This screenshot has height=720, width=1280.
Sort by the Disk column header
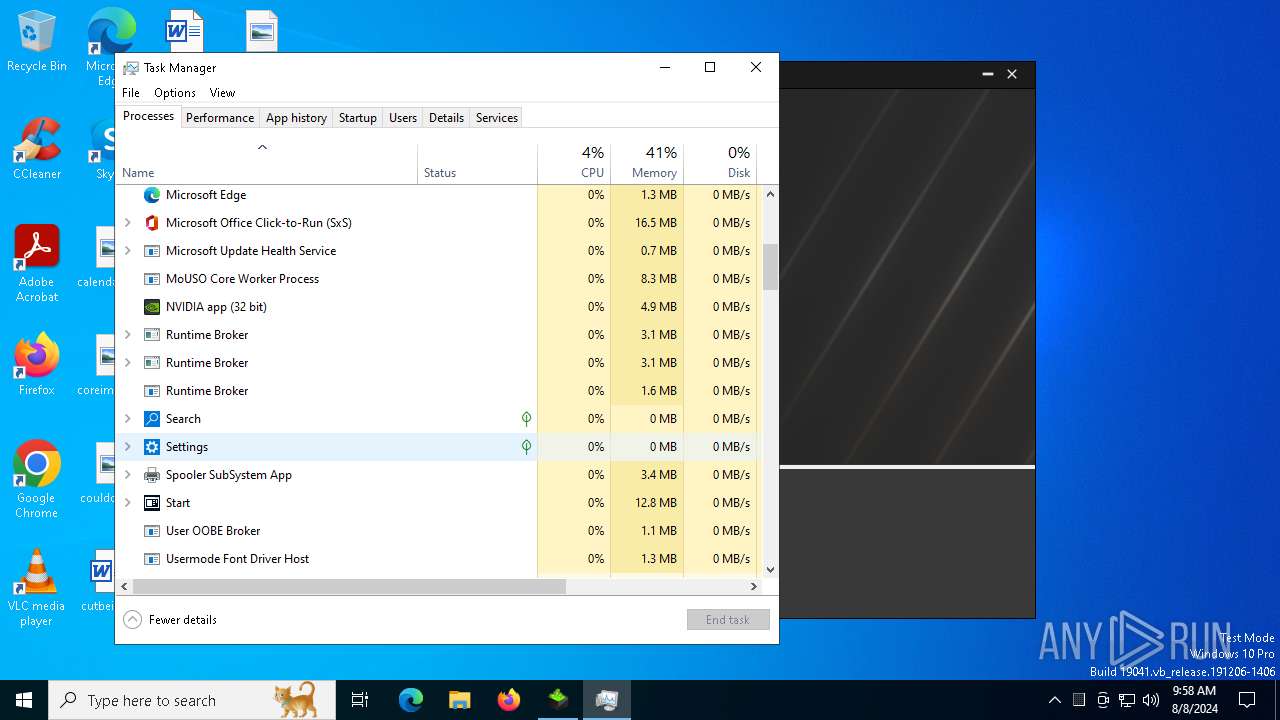click(x=720, y=164)
